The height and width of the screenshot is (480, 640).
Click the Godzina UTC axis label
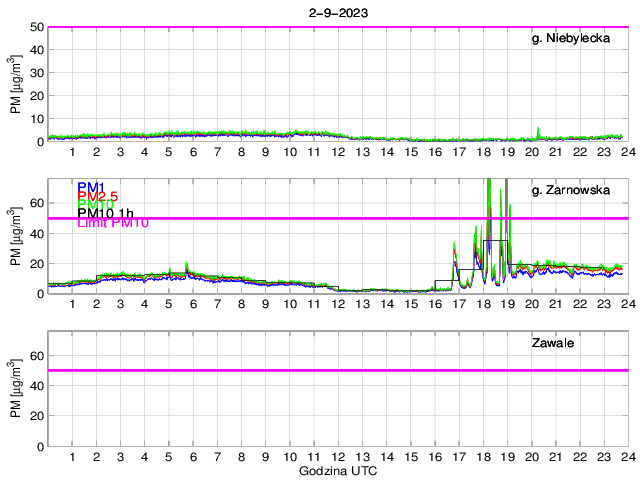tap(338, 470)
